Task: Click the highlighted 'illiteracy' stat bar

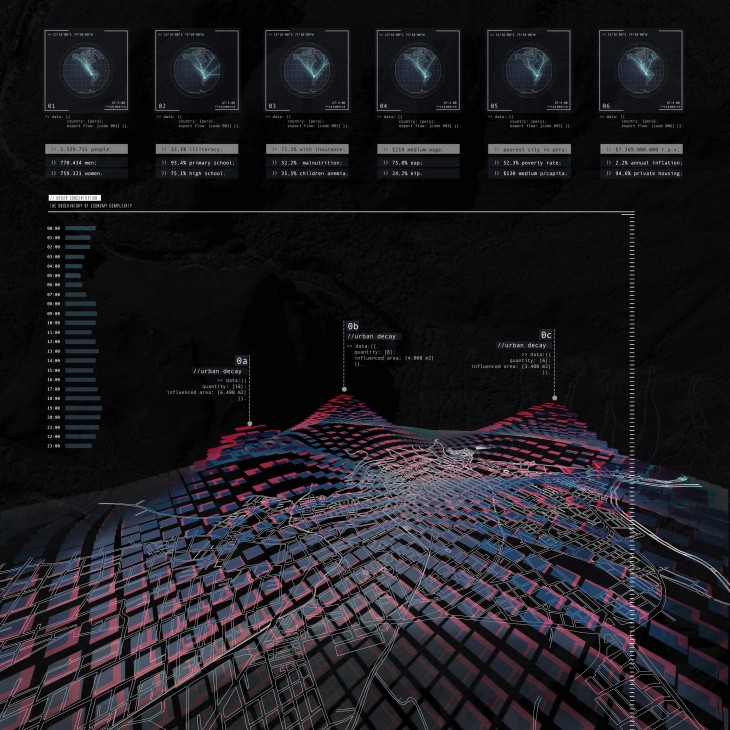Action: point(197,149)
